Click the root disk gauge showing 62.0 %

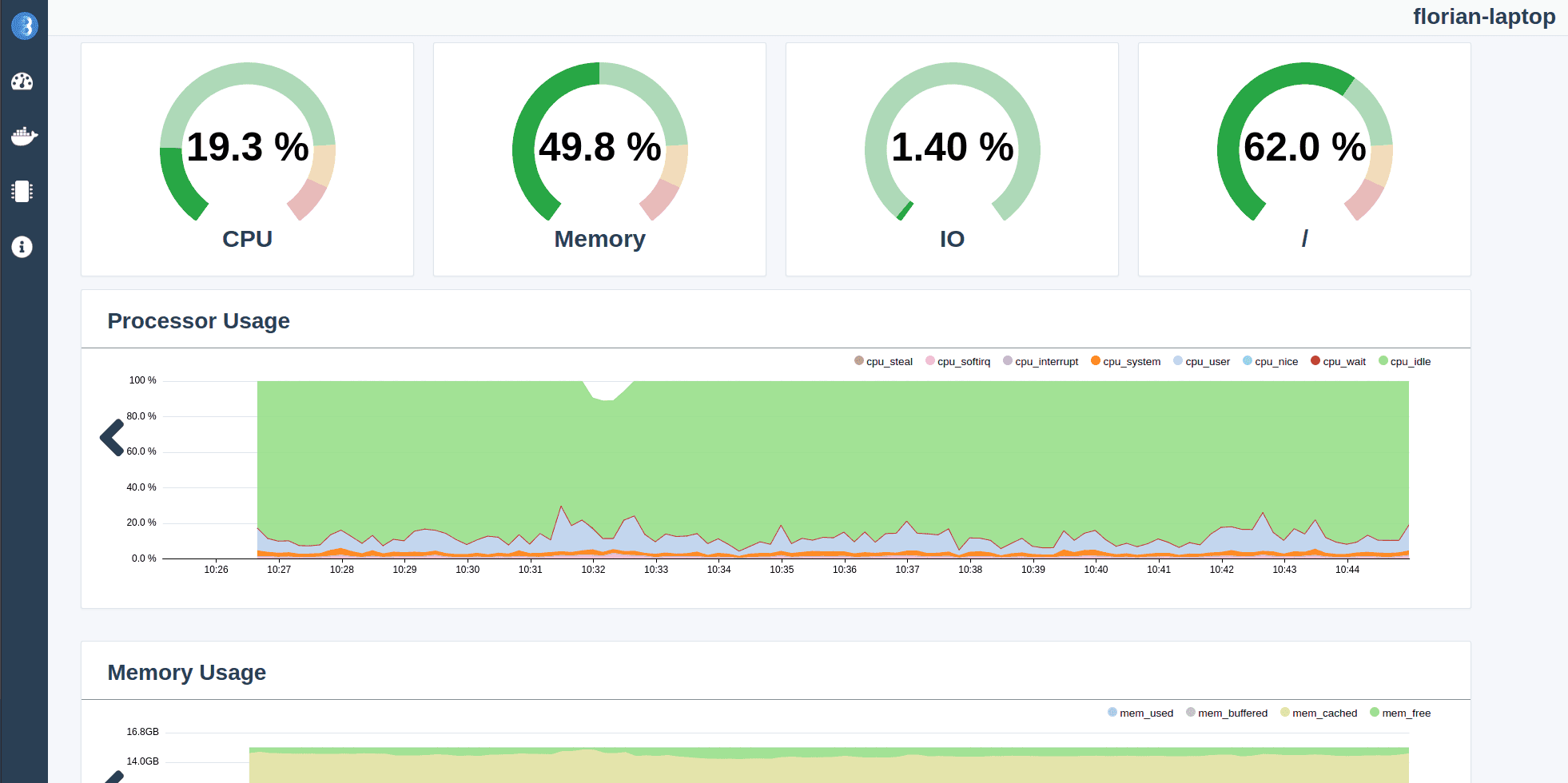click(x=1305, y=142)
